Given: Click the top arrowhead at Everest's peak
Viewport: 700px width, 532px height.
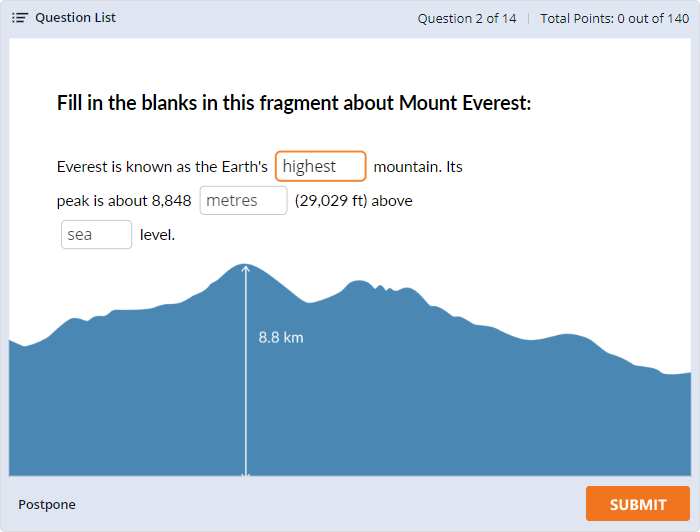Looking at the screenshot, I should (x=246, y=268).
